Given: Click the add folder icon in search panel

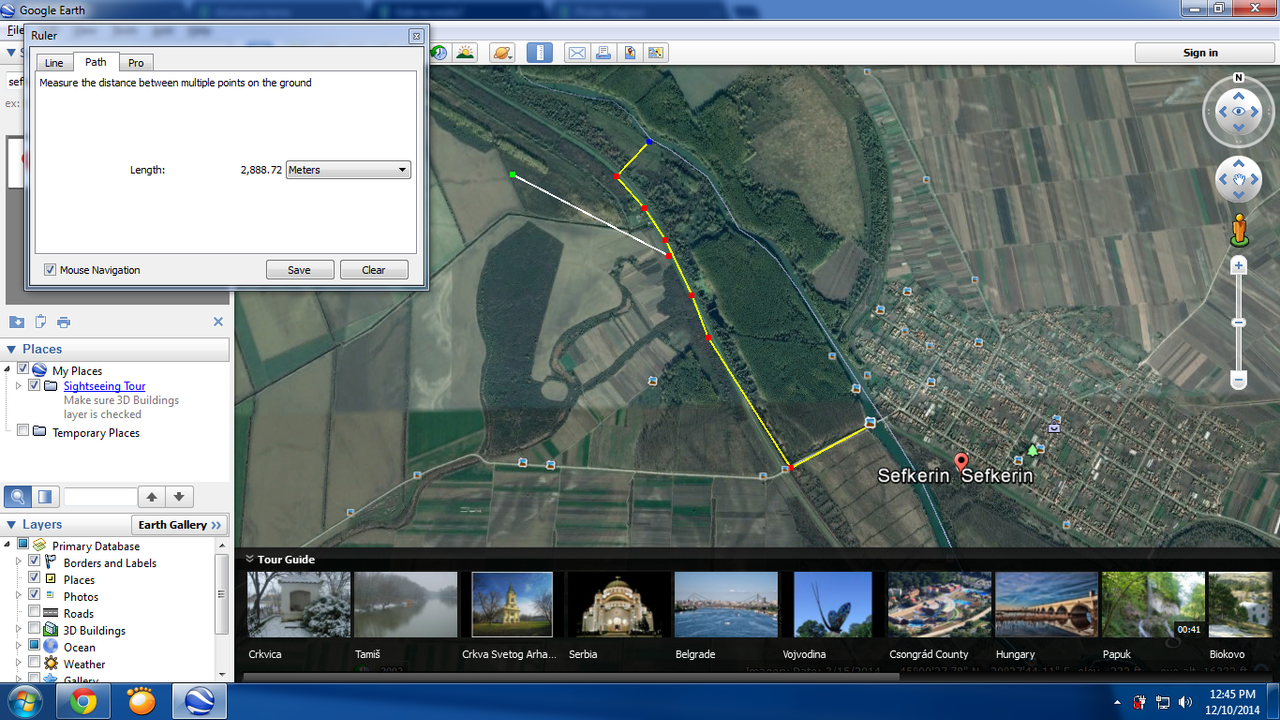Looking at the screenshot, I should point(17,322).
